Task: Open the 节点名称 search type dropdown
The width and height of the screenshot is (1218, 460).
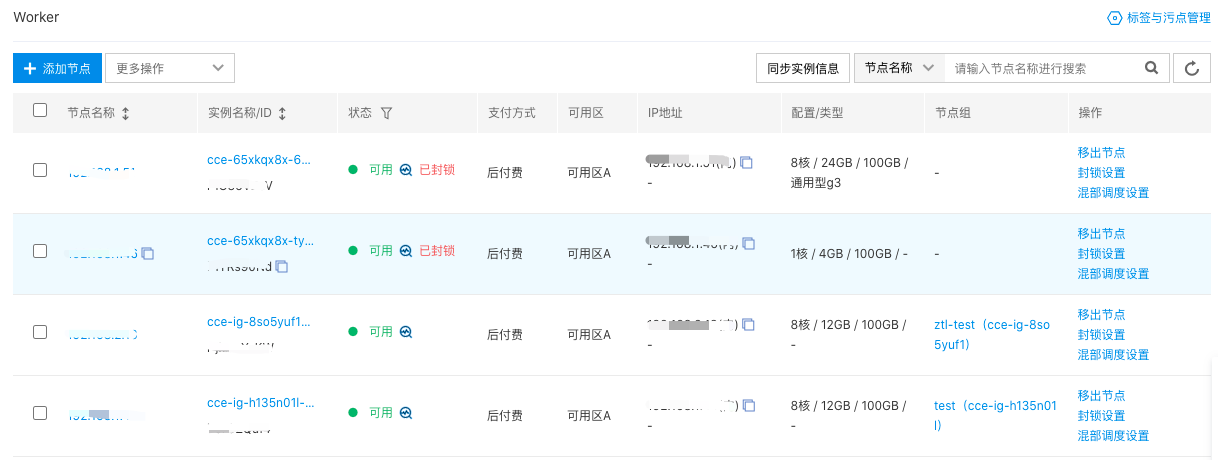Action: [899, 68]
